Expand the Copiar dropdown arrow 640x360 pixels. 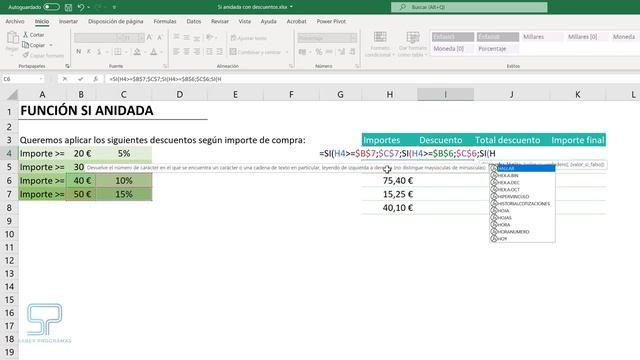click(51, 45)
